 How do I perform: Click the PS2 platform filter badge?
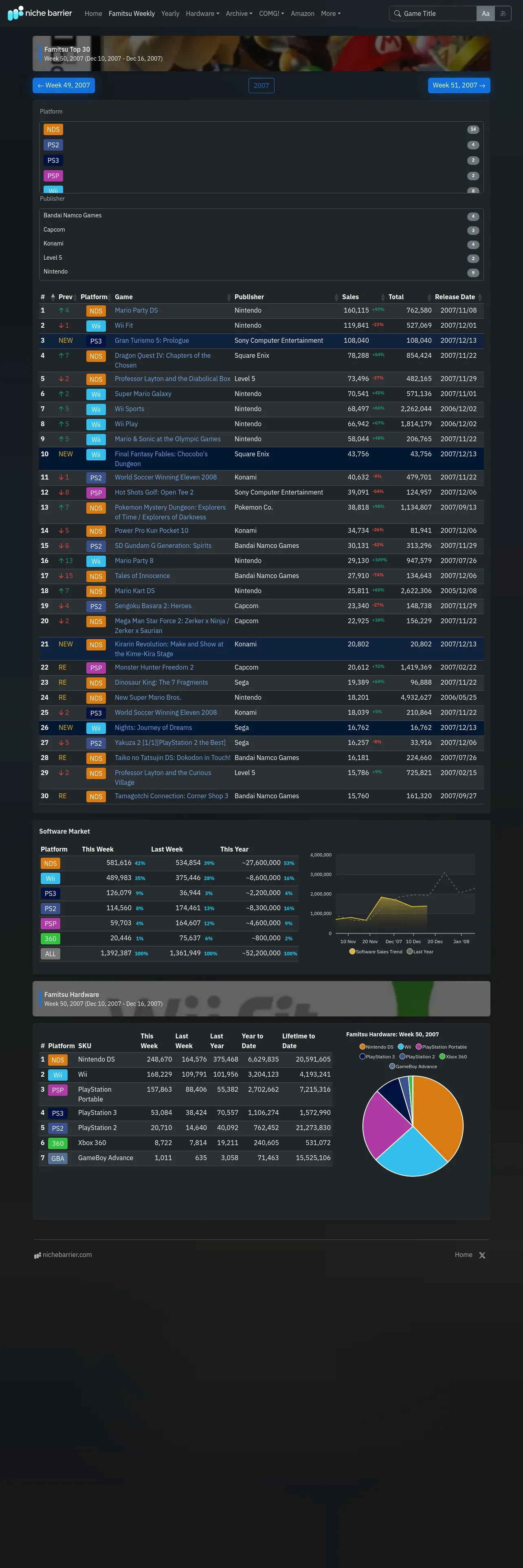tap(53, 145)
